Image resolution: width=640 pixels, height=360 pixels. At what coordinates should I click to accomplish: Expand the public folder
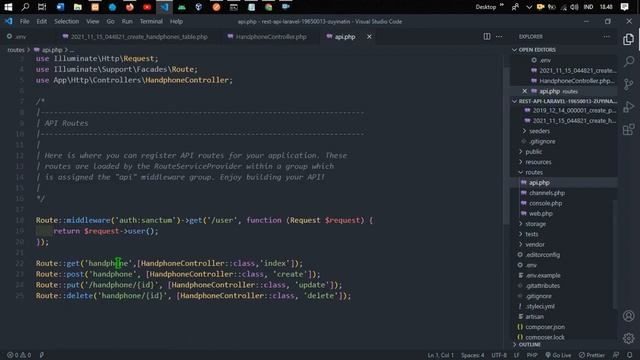click(533, 151)
